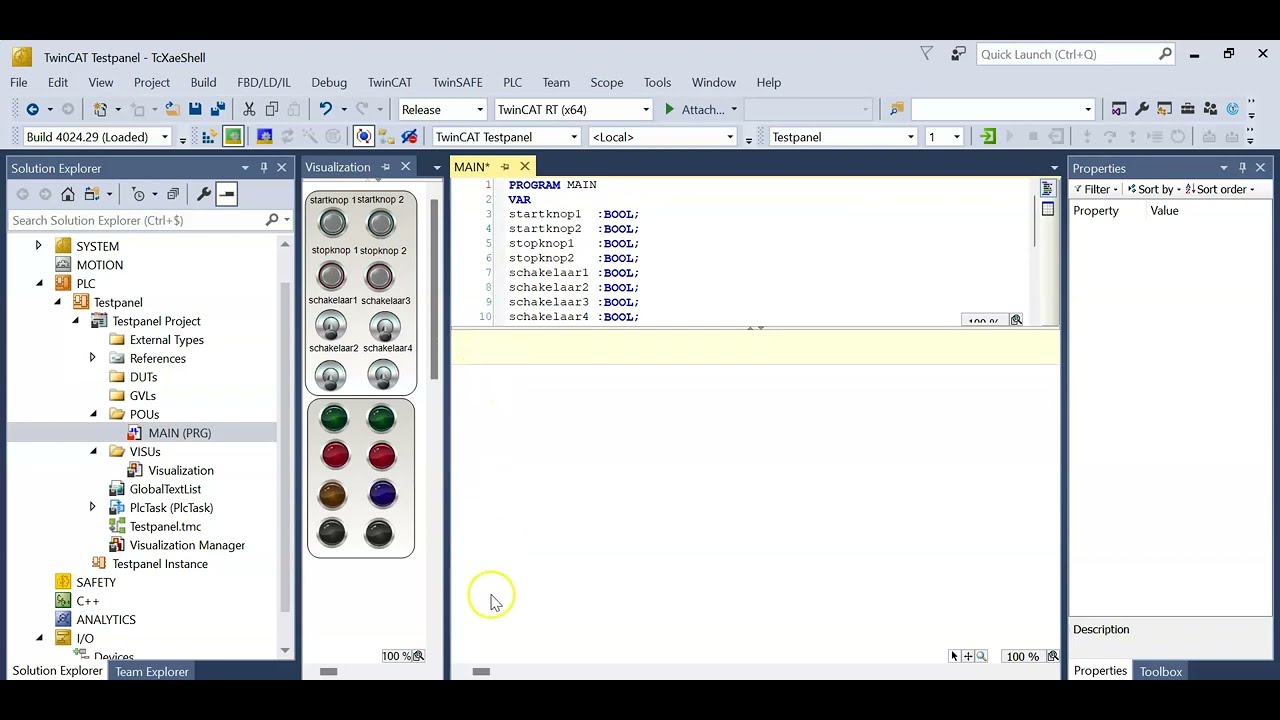Click the Solution Explorer vertical scrollbar

click(x=285, y=445)
